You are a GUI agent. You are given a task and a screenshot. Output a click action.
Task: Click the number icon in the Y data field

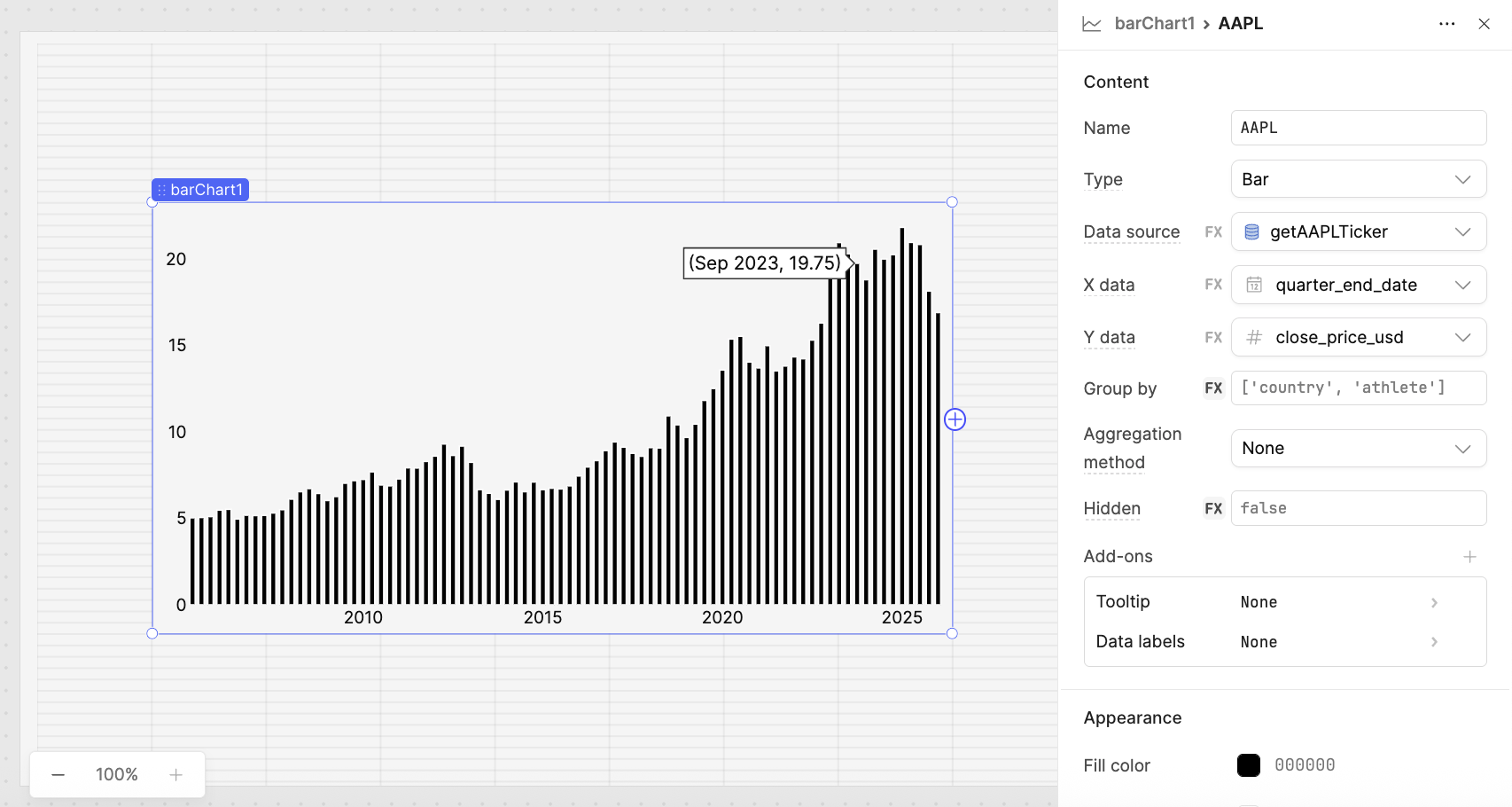[1253, 337]
